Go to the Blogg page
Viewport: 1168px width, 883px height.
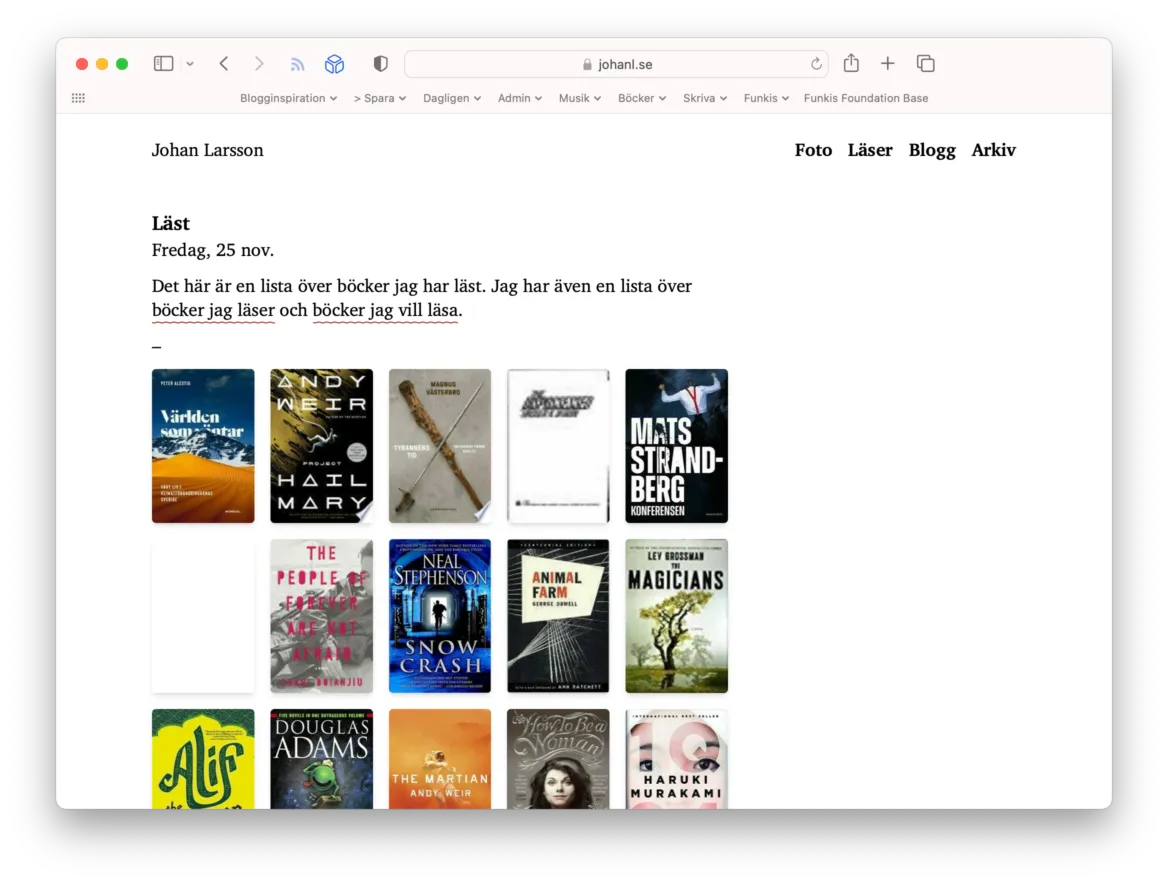932,151
